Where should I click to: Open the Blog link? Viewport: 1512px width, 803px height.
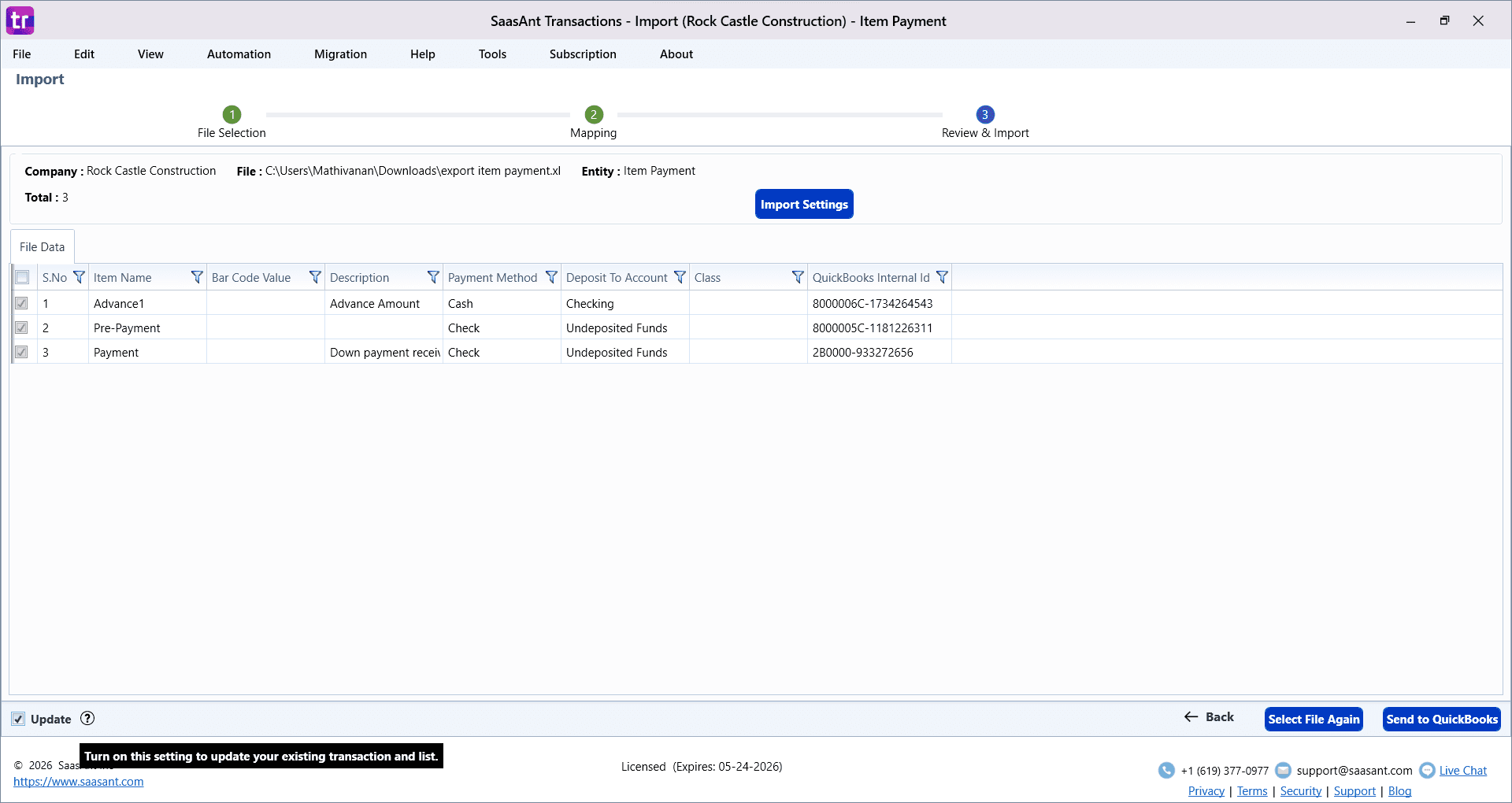(1399, 791)
